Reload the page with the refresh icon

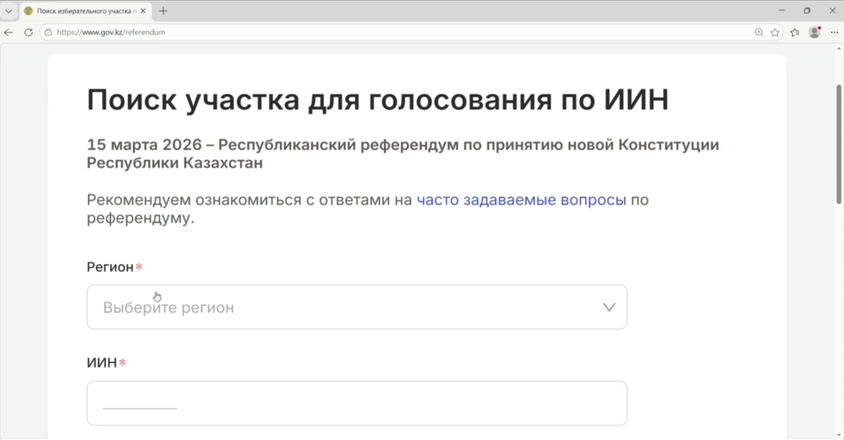(28, 32)
